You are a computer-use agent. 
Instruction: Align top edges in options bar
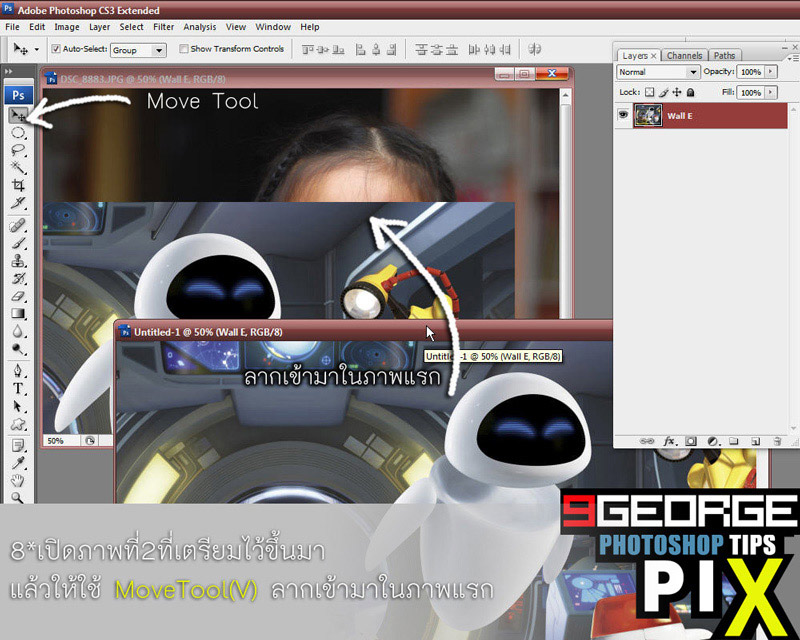[x=308, y=50]
